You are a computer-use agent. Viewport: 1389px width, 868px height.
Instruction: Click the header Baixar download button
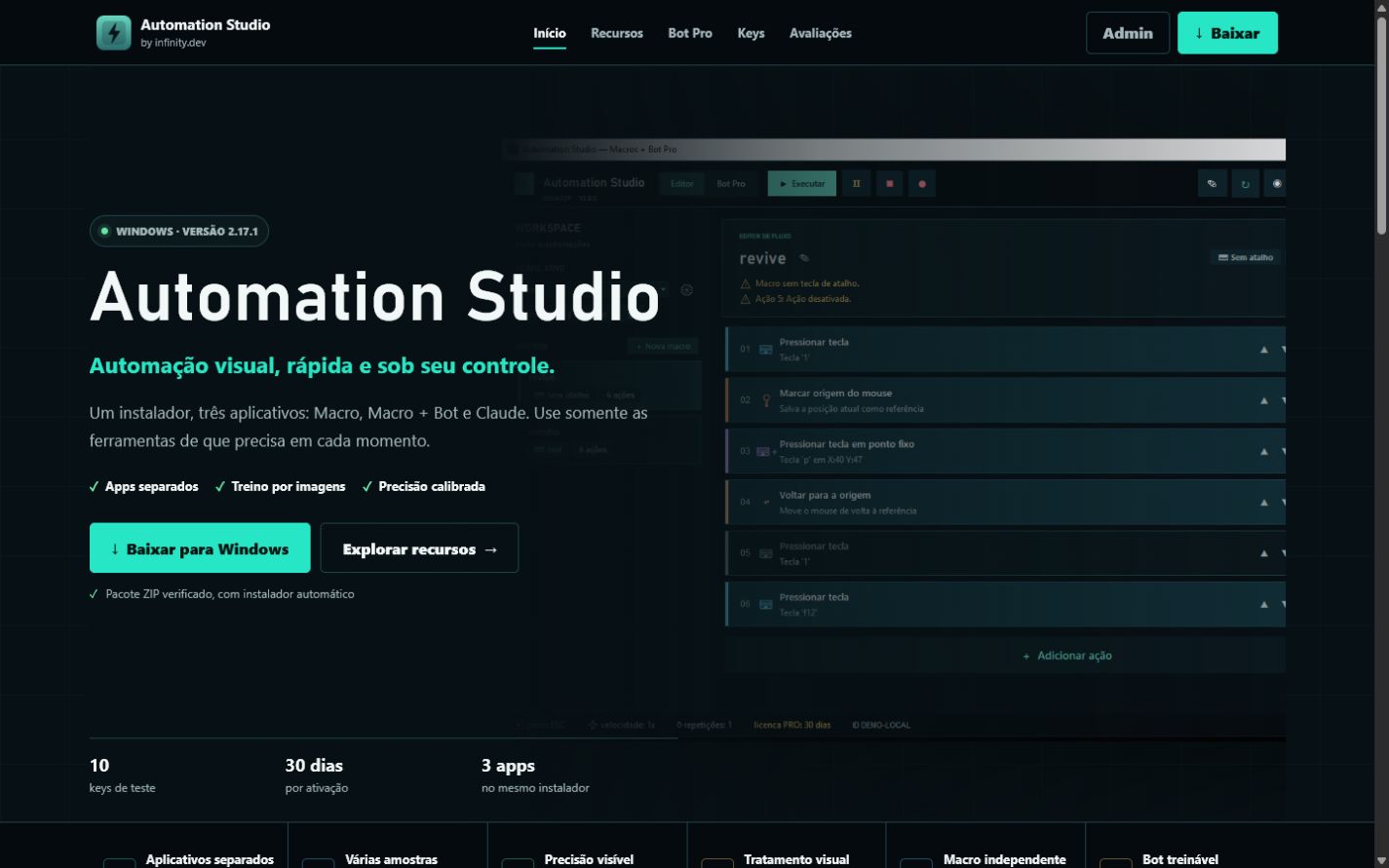[x=1227, y=33]
